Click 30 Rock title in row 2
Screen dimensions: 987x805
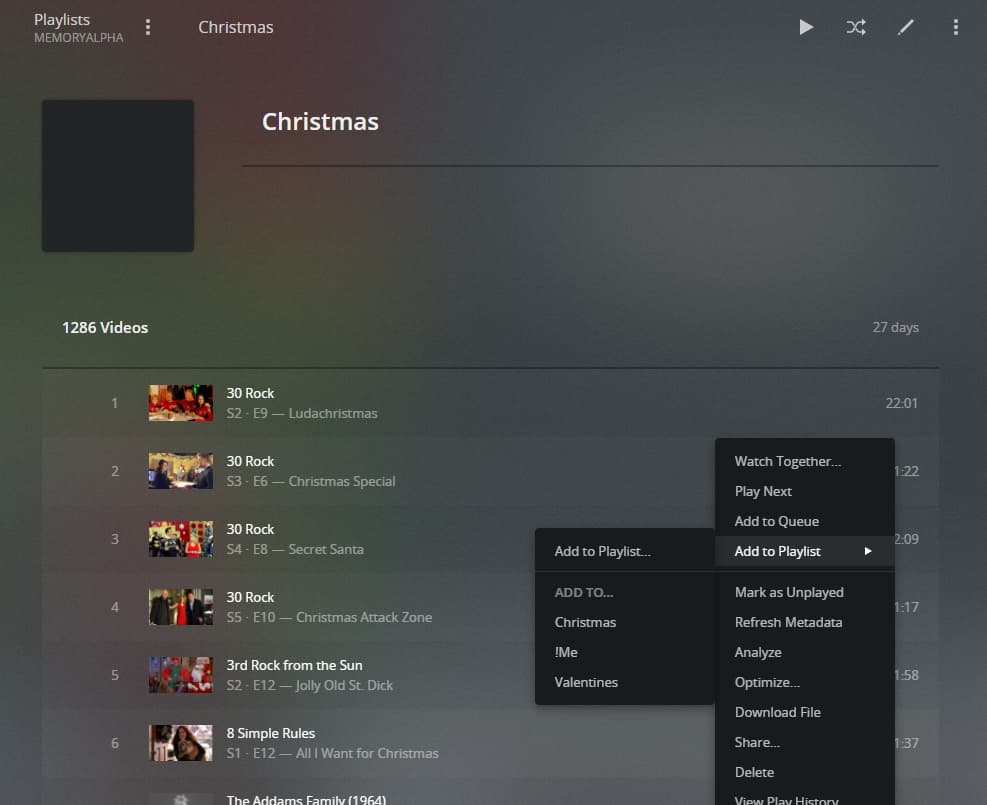click(x=250, y=461)
